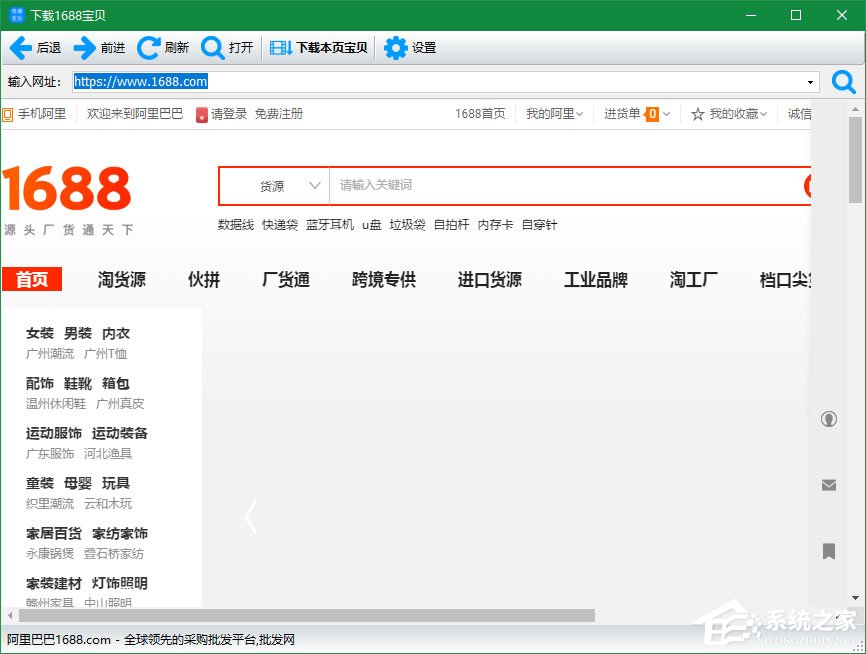Click the bookmark icon on right sidebar
This screenshot has height=654, width=866.
pyautogui.click(x=829, y=551)
